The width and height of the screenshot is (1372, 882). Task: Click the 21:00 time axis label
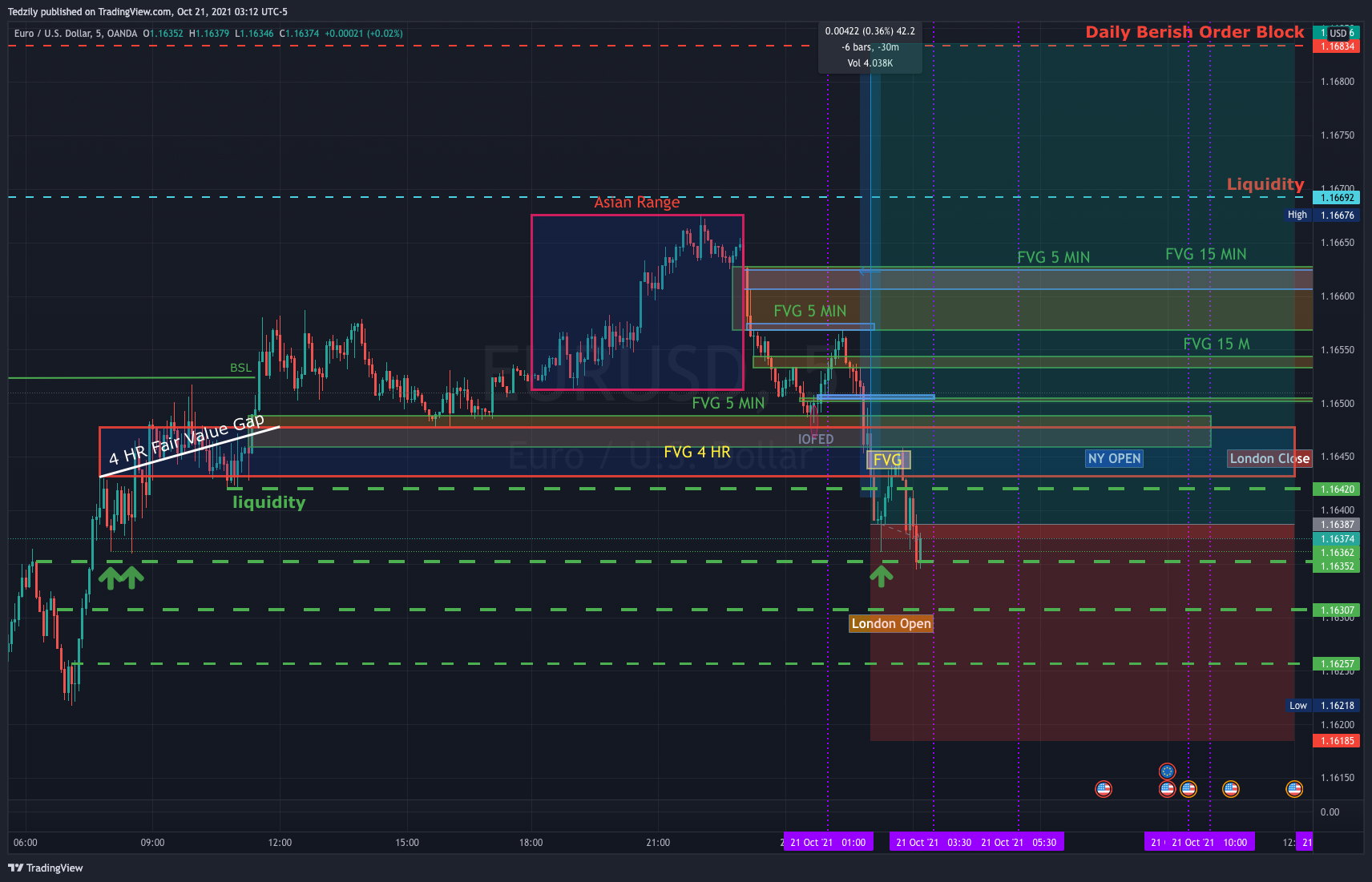tap(658, 843)
